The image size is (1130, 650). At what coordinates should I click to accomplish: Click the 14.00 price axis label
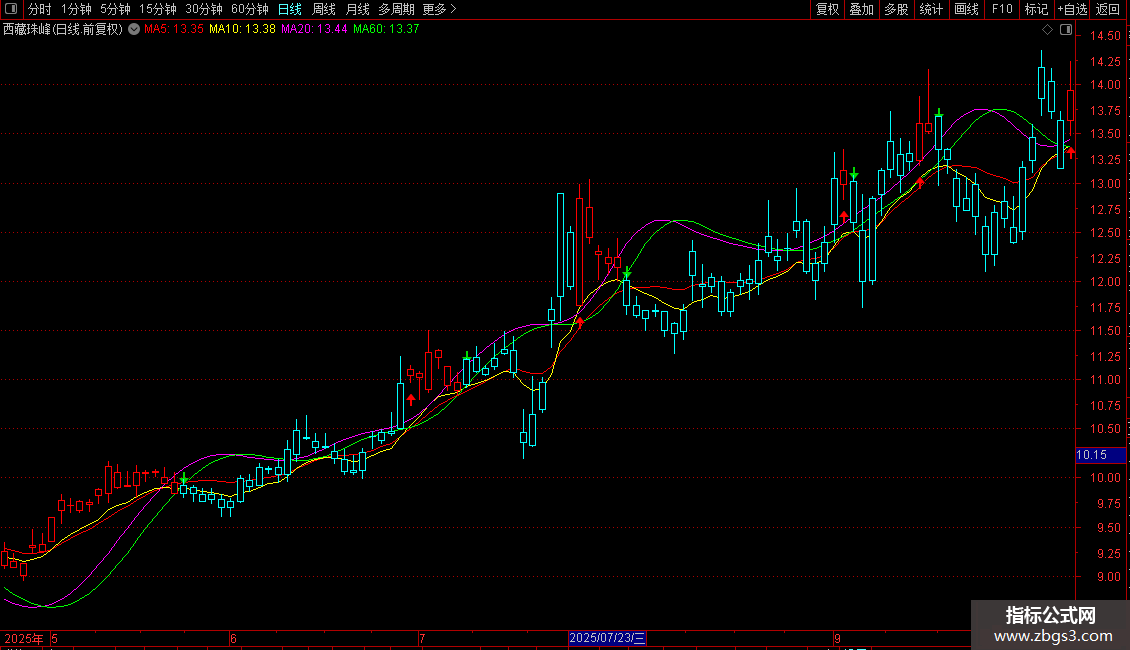[x=1105, y=85]
